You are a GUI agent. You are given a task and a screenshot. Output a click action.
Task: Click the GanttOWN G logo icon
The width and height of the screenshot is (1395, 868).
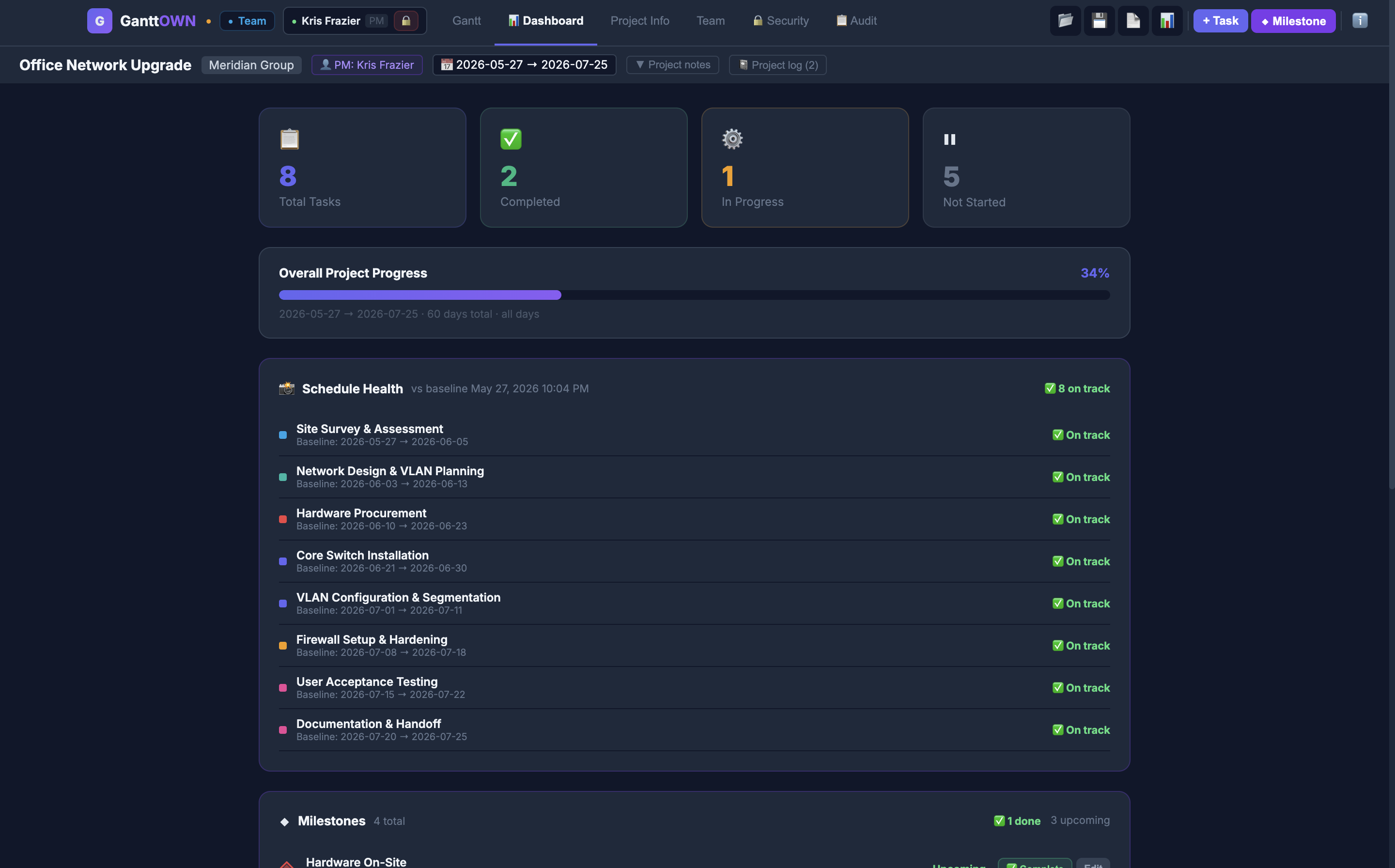point(99,21)
